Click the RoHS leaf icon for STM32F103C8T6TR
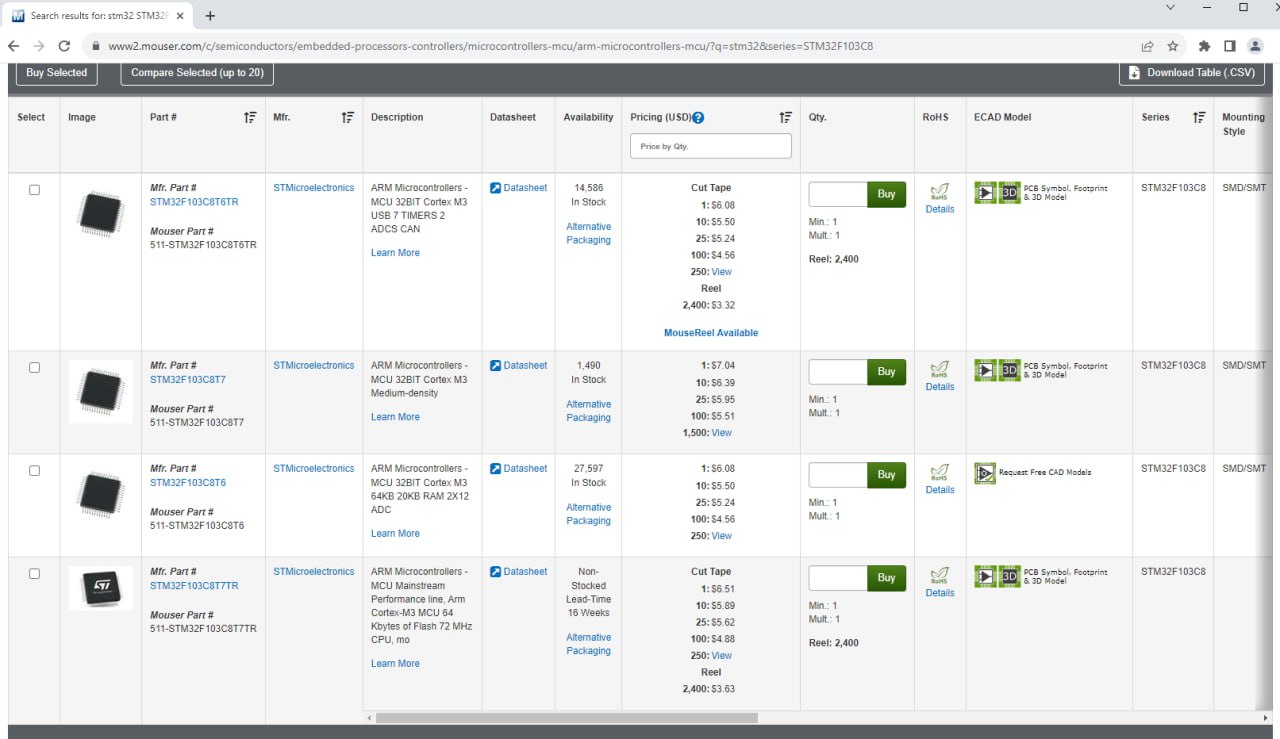This screenshot has width=1280, height=739. click(939, 191)
